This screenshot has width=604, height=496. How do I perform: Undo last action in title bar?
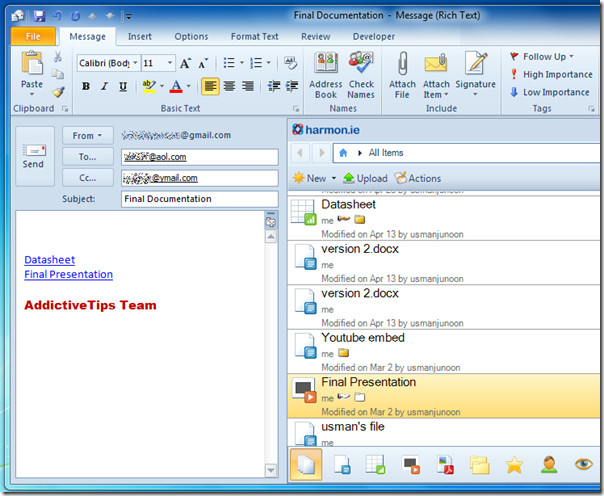[57, 16]
